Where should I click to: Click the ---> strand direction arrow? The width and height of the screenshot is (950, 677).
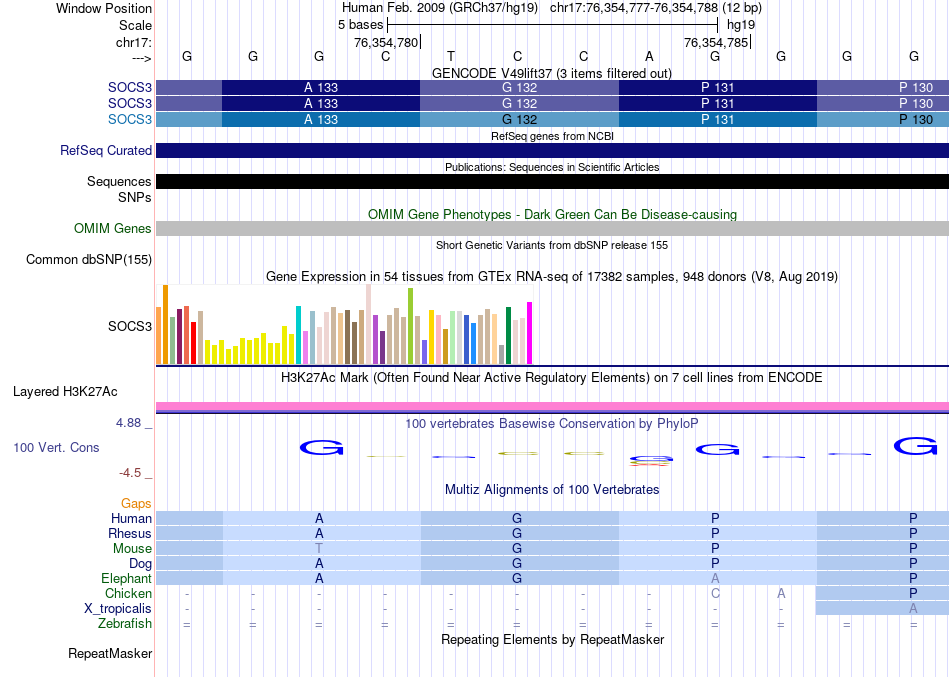coord(141,58)
